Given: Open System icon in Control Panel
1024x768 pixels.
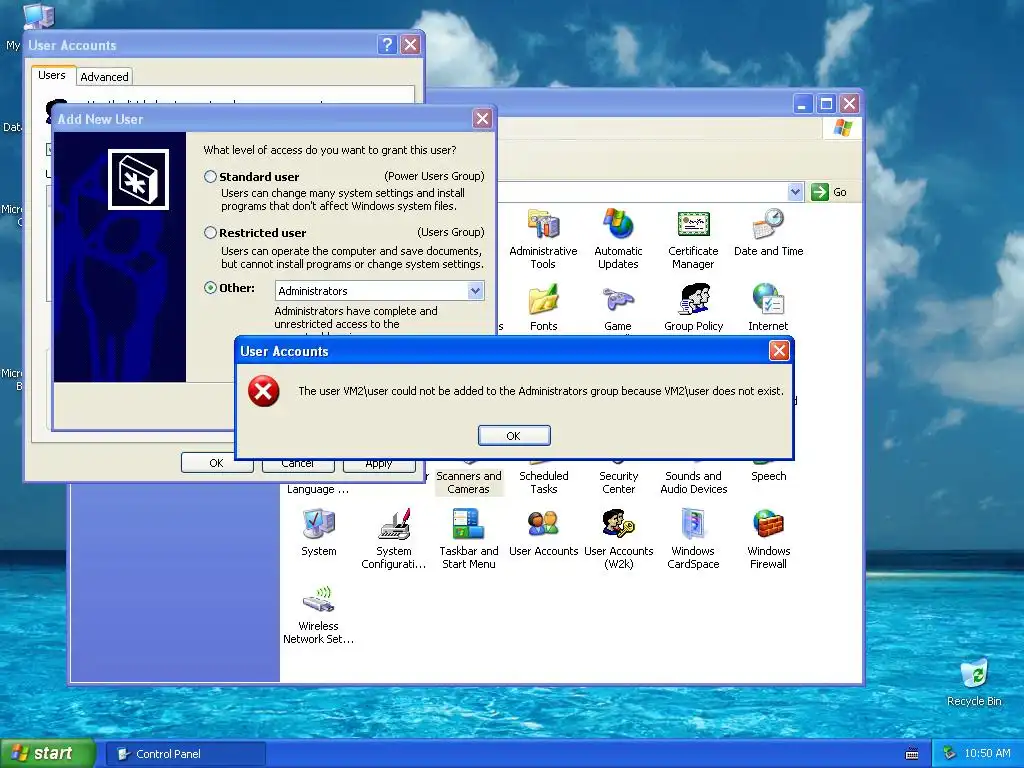Looking at the screenshot, I should coord(319,532).
